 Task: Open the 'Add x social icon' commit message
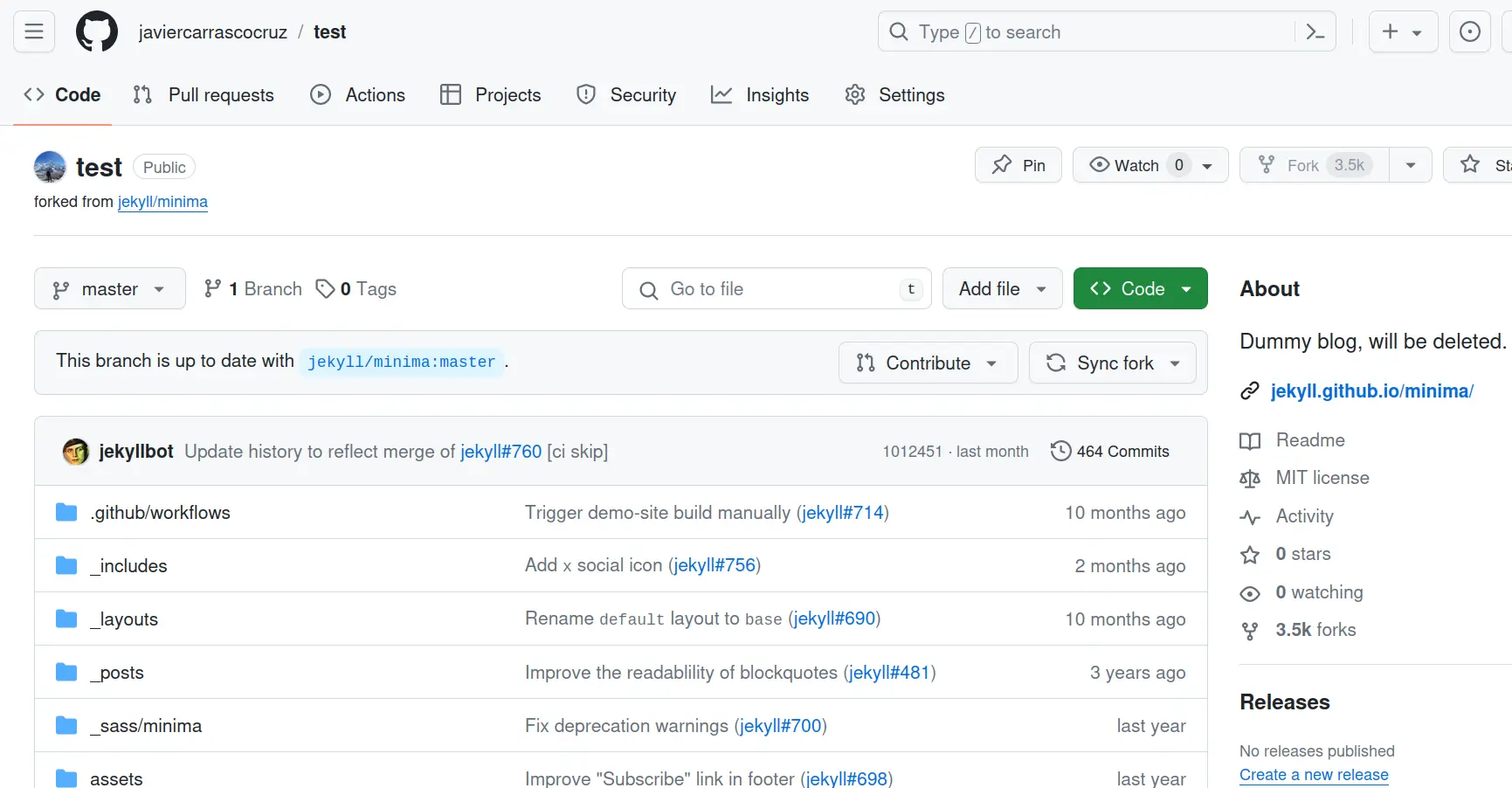tap(594, 565)
